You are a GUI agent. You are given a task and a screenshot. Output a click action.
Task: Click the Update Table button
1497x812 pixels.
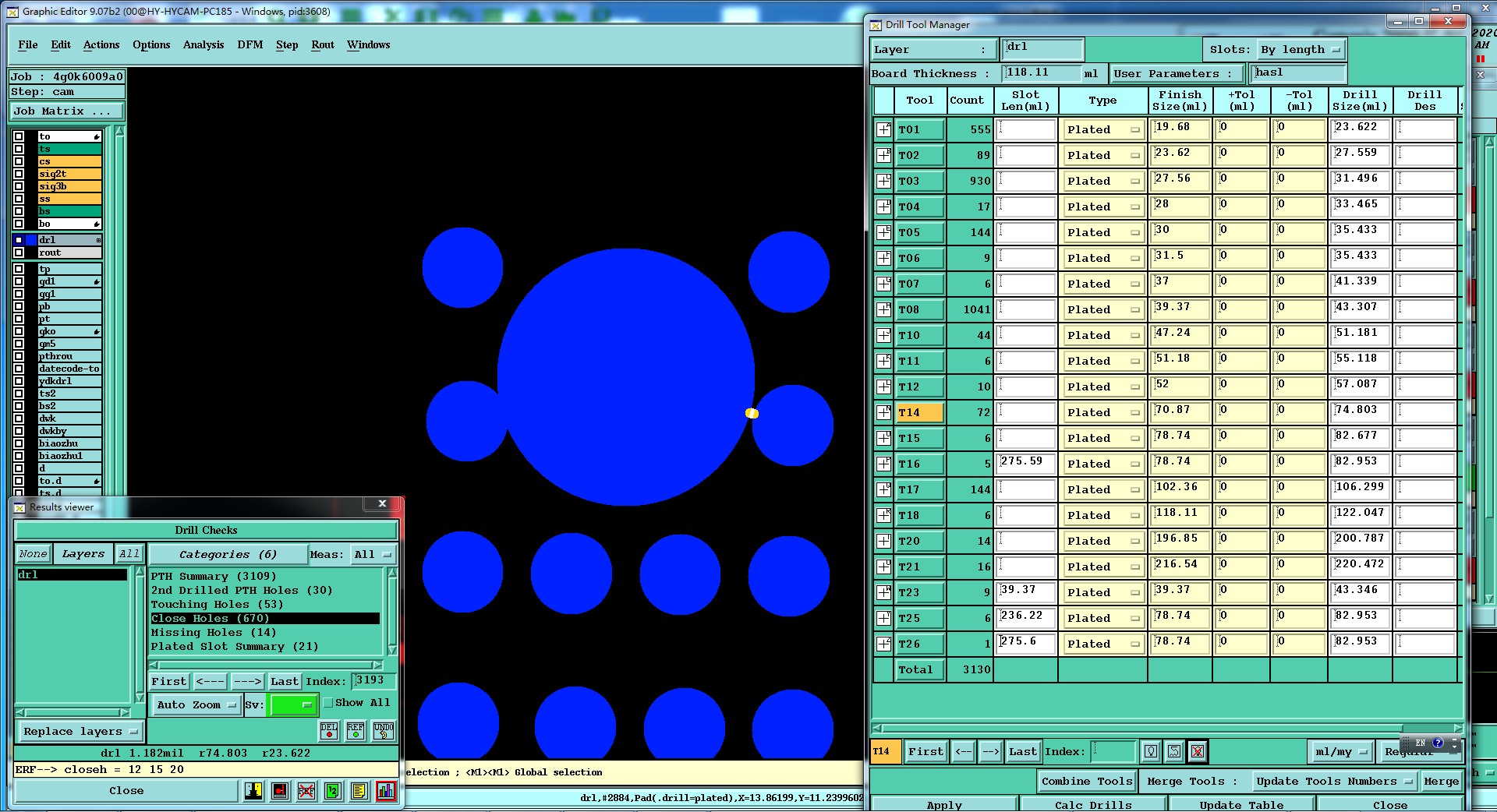[1240, 804]
